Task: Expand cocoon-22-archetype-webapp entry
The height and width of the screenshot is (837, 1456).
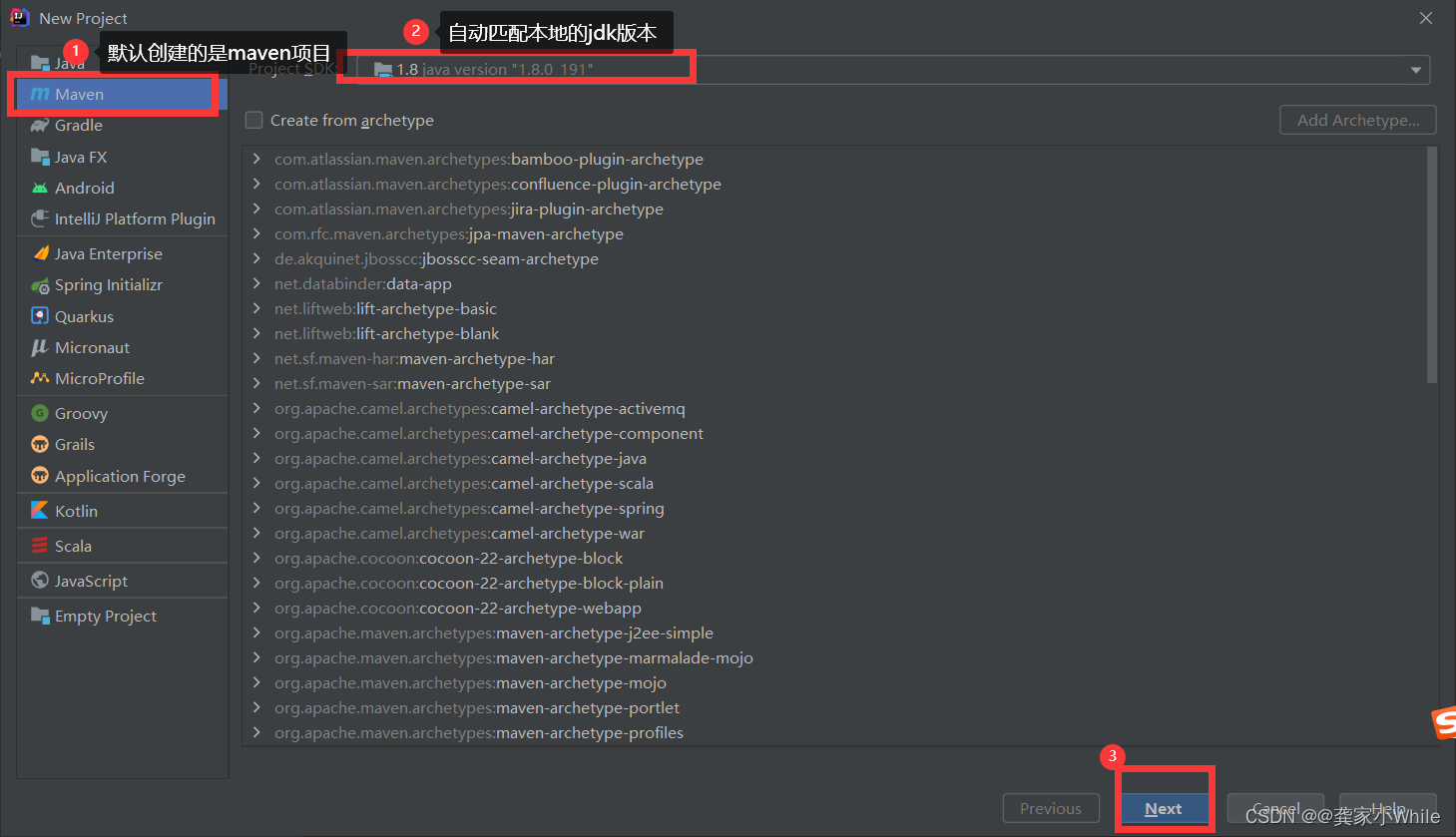Action: pos(257,608)
